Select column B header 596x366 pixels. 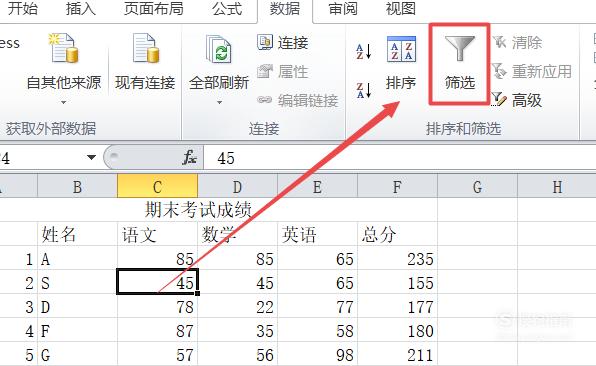[x=78, y=186]
